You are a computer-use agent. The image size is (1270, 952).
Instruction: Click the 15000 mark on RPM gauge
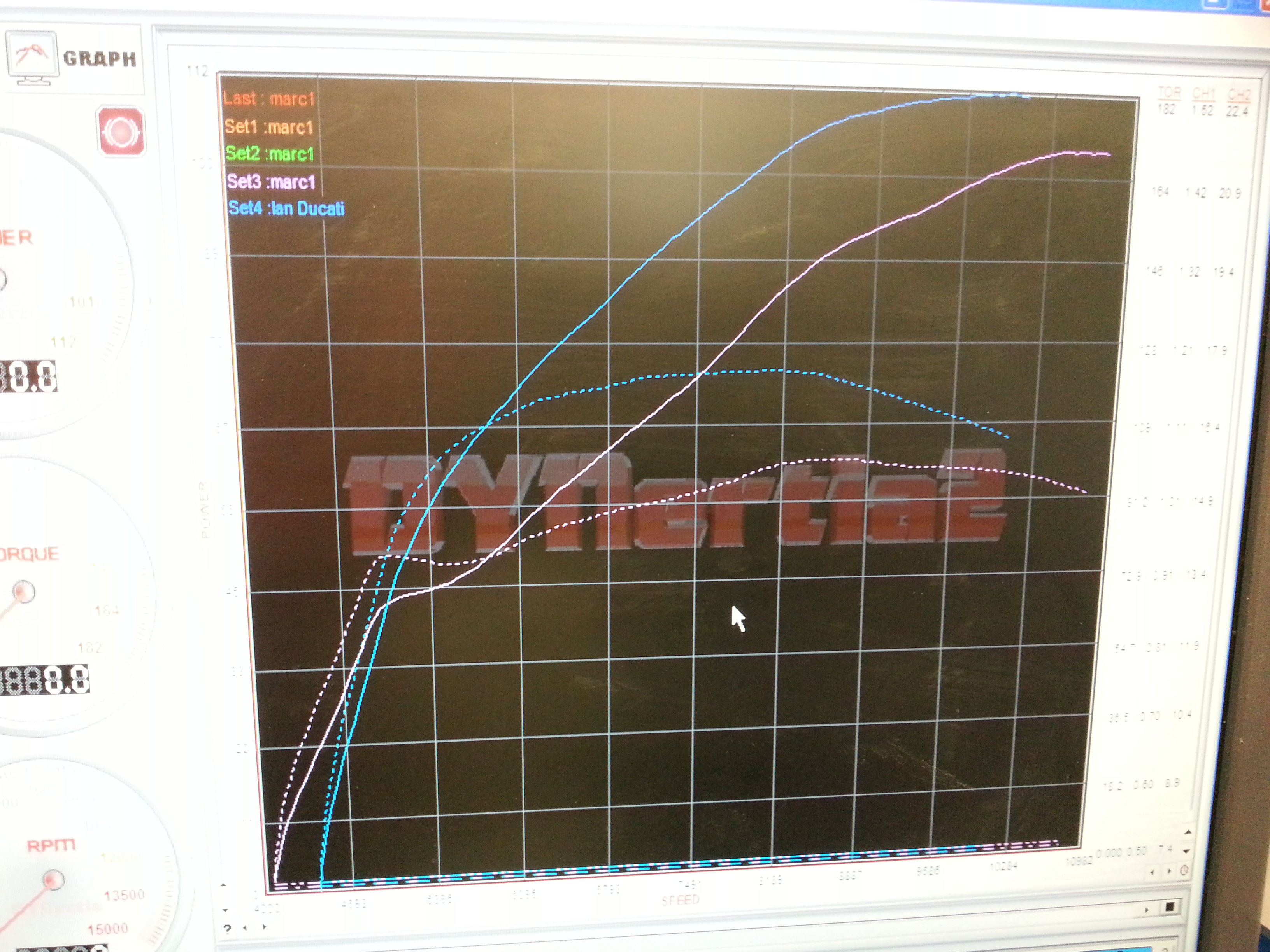click(107, 929)
